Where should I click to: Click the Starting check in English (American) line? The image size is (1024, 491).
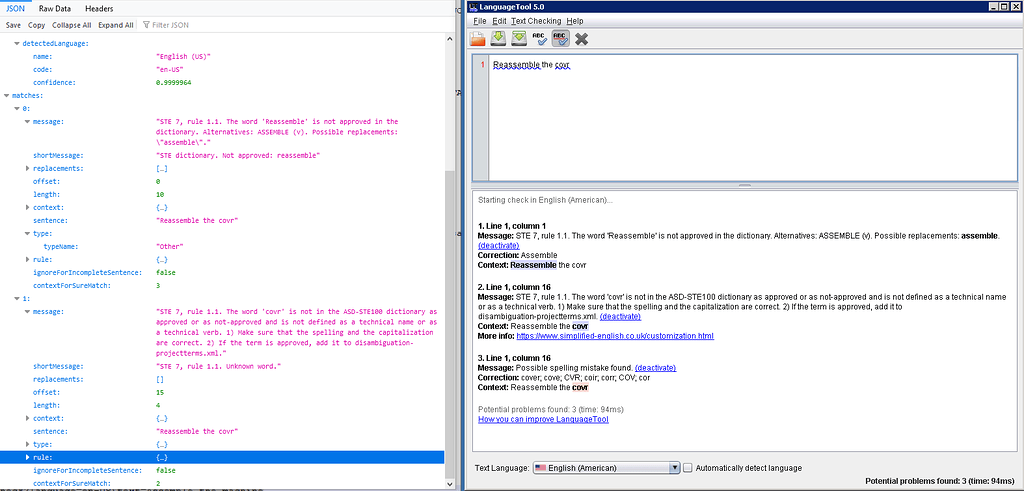(x=545, y=200)
